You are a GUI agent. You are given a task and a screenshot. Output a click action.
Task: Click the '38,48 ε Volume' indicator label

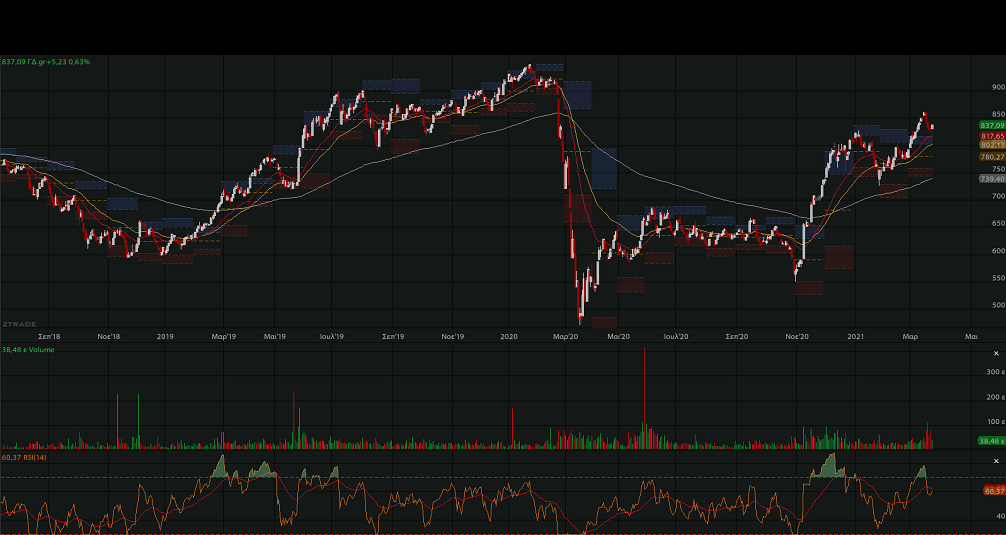[x=28, y=350]
